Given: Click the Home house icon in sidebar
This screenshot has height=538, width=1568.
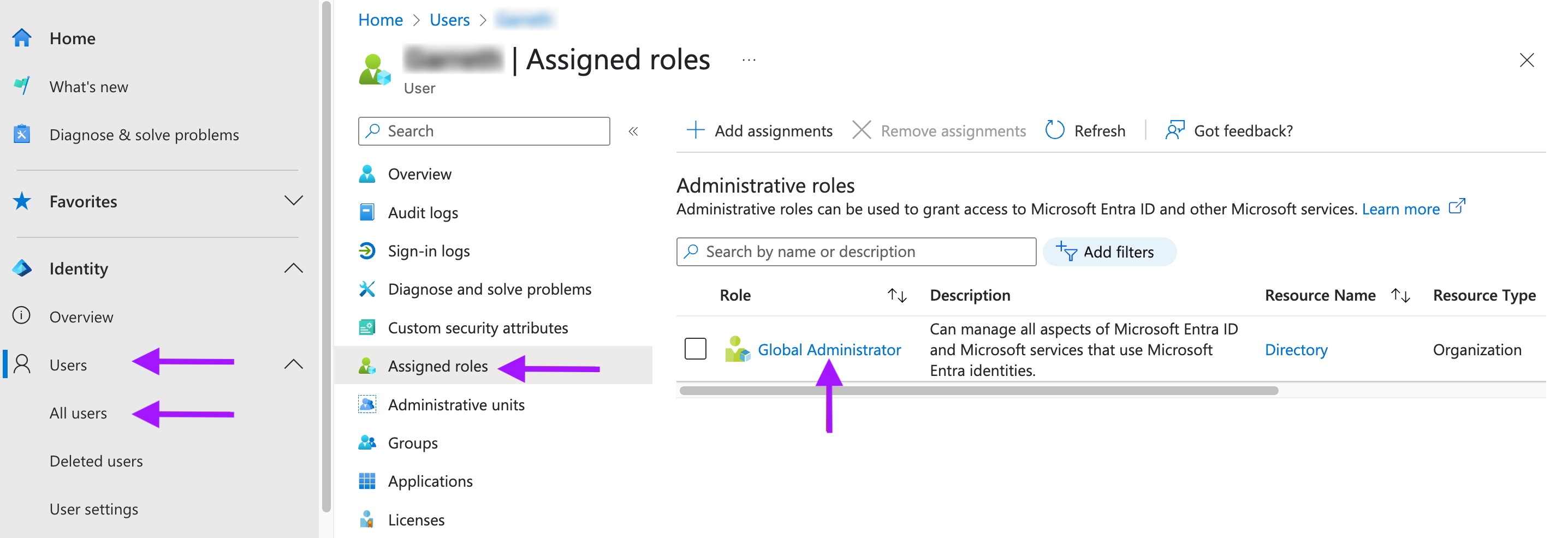Looking at the screenshot, I should point(22,38).
